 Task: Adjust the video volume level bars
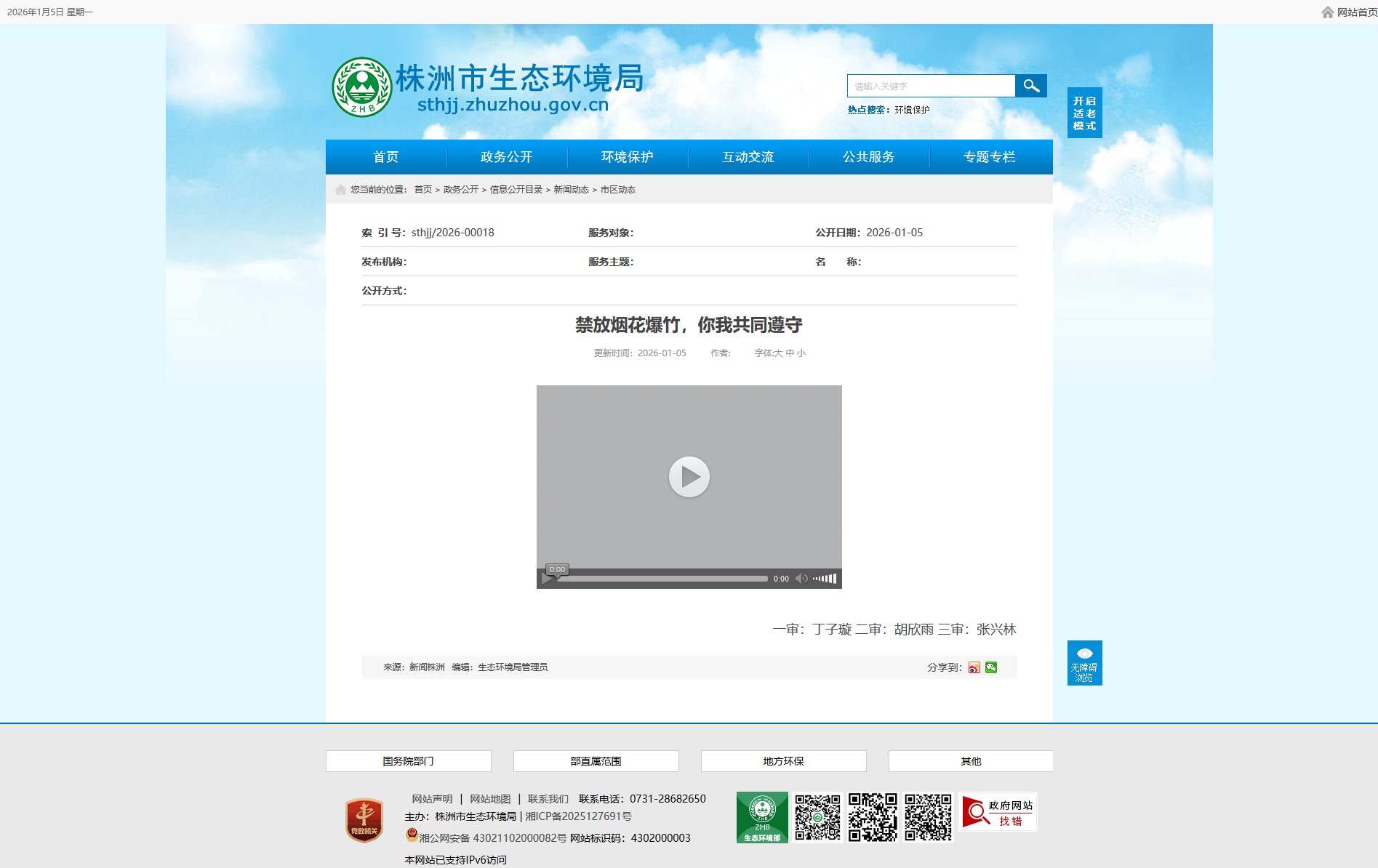tap(825, 579)
